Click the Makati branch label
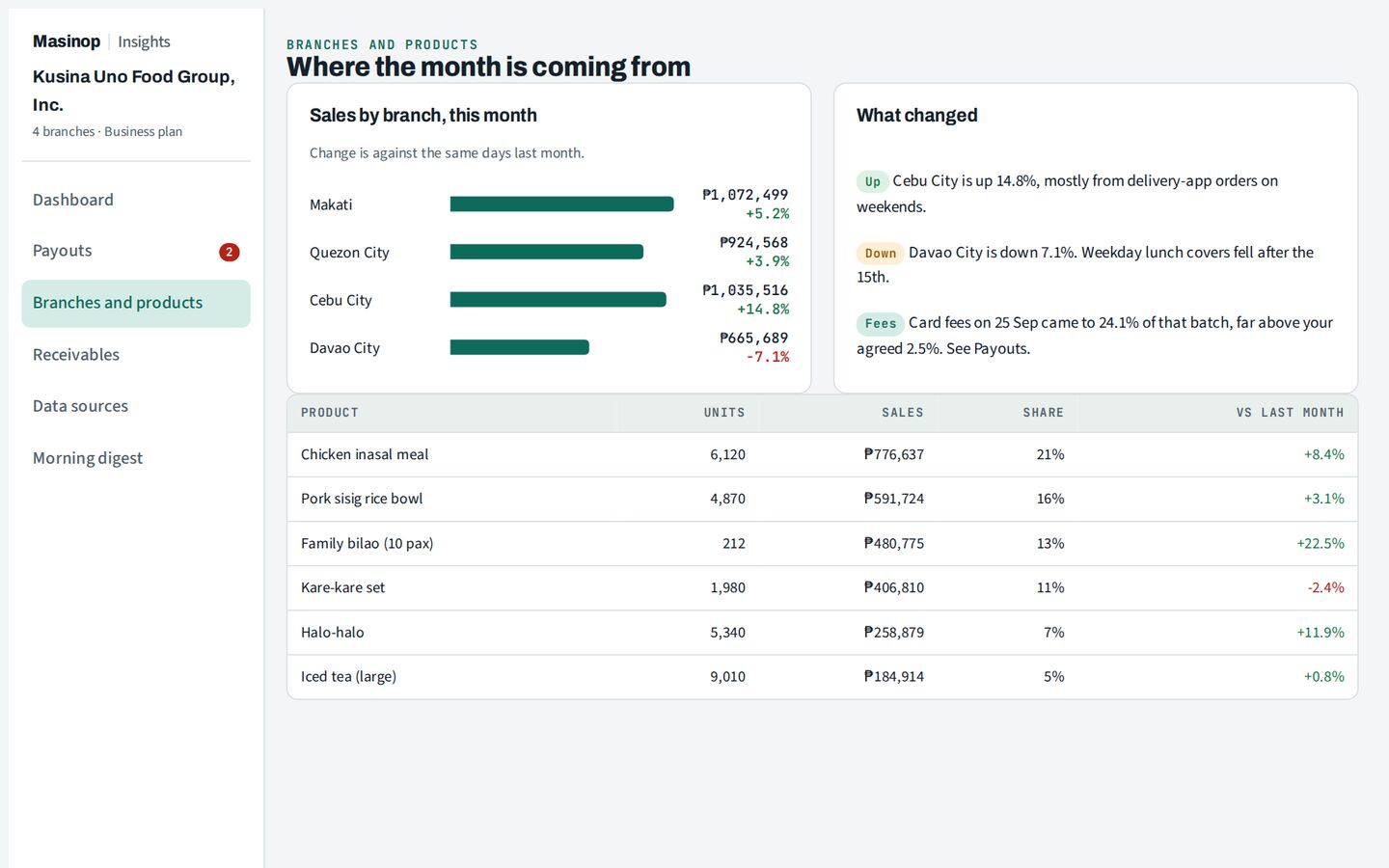Viewport: 1389px width, 868px height. click(331, 204)
